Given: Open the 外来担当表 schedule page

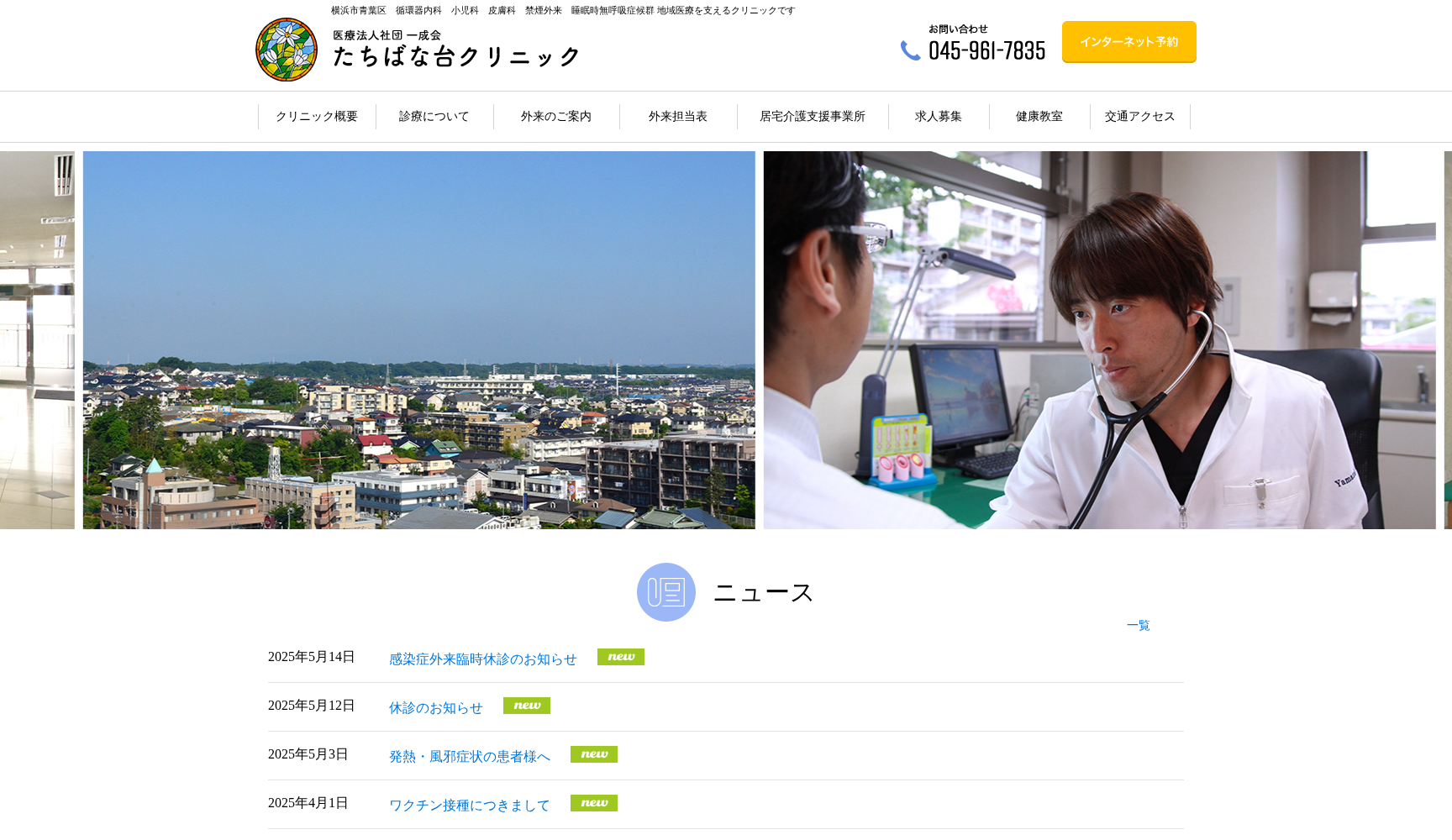Looking at the screenshot, I should point(677,117).
